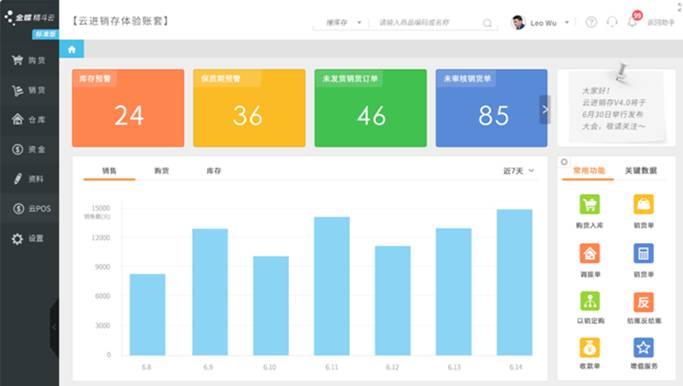Click the 15000 y-axis label
The height and width of the screenshot is (386, 683).
click(x=101, y=208)
